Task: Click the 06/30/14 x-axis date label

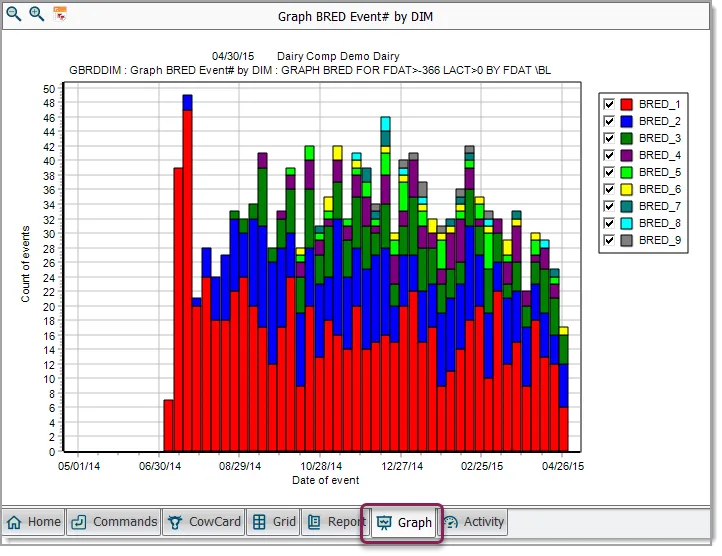Action: click(160, 466)
